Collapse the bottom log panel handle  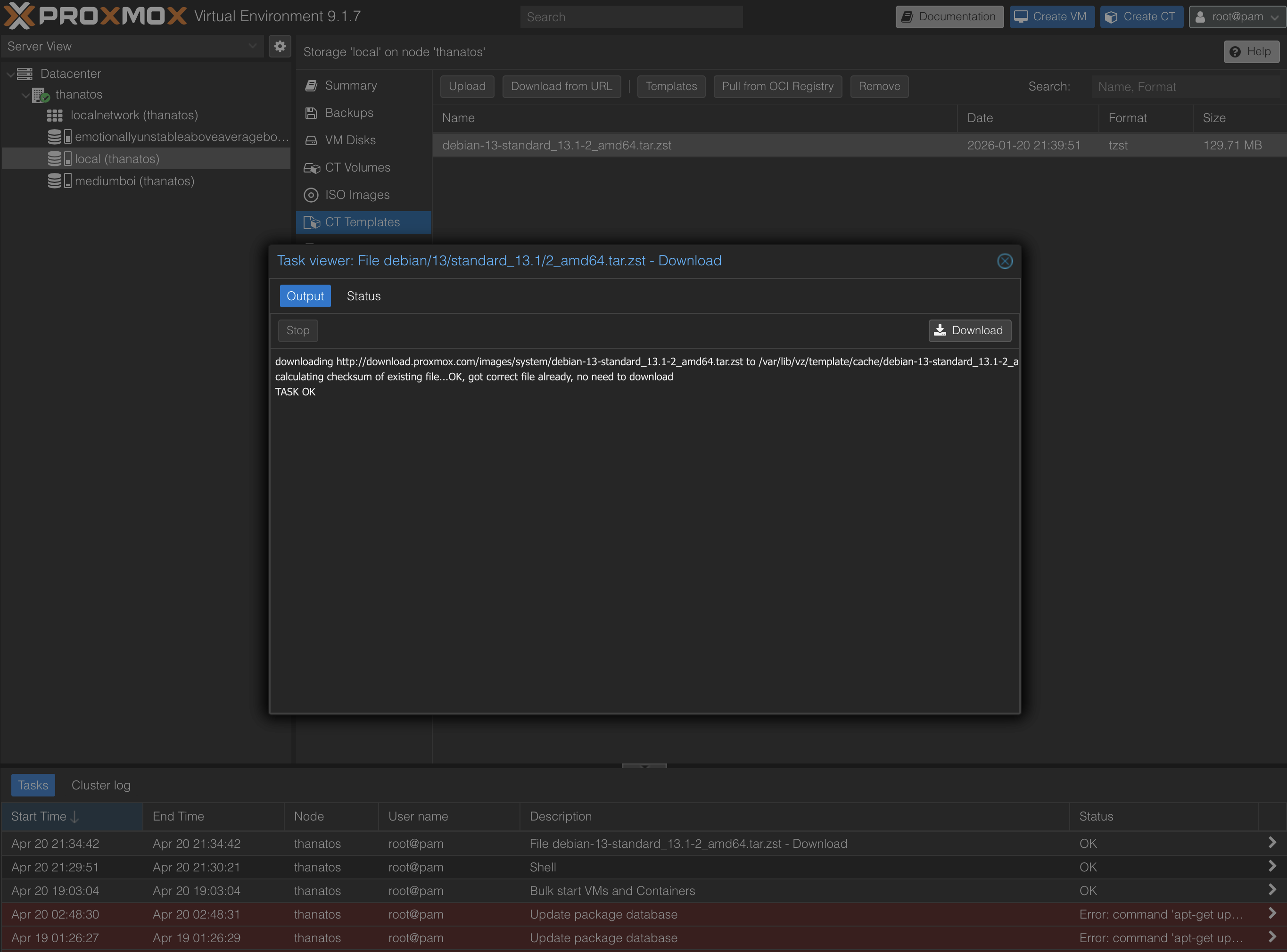(644, 766)
